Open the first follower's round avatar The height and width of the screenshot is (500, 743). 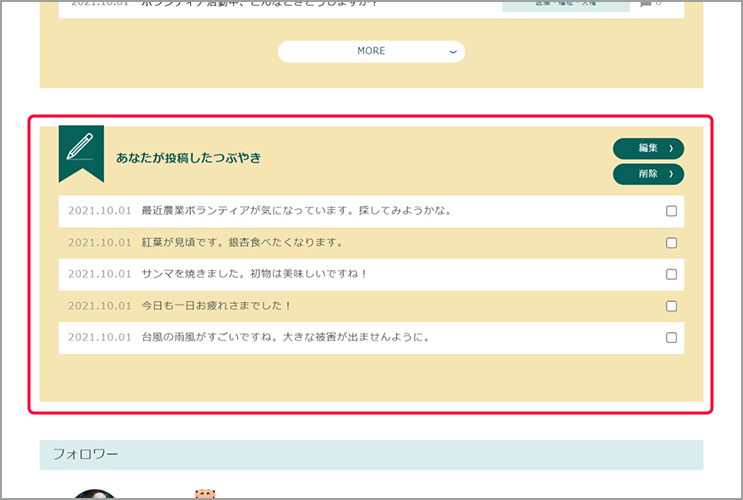coord(95,494)
